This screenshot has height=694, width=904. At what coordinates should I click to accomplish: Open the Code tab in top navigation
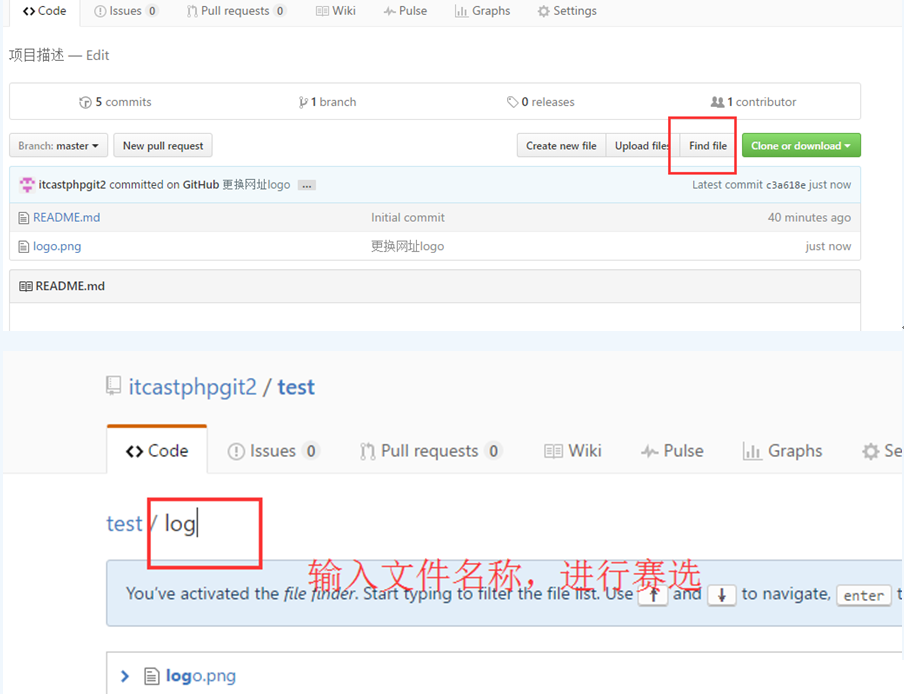click(x=44, y=11)
